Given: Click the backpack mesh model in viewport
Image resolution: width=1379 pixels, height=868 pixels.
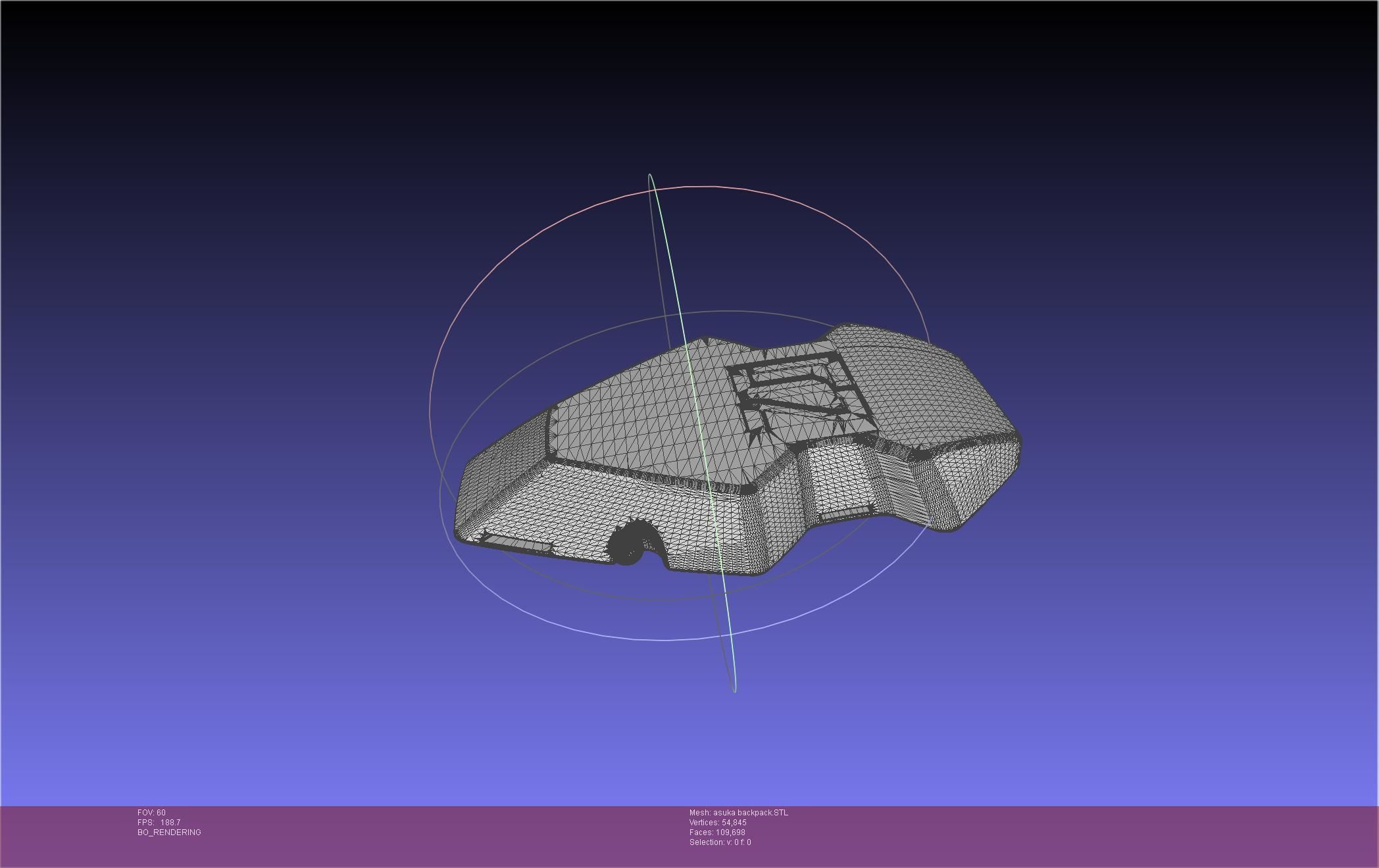Looking at the screenshot, I should (737, 450).
